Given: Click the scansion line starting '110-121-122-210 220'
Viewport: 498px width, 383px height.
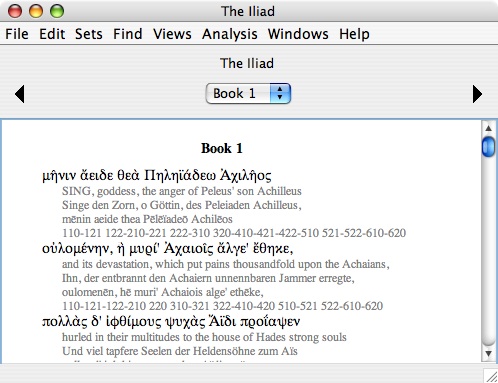Looking at the screenshot, I should click(222, 306).
